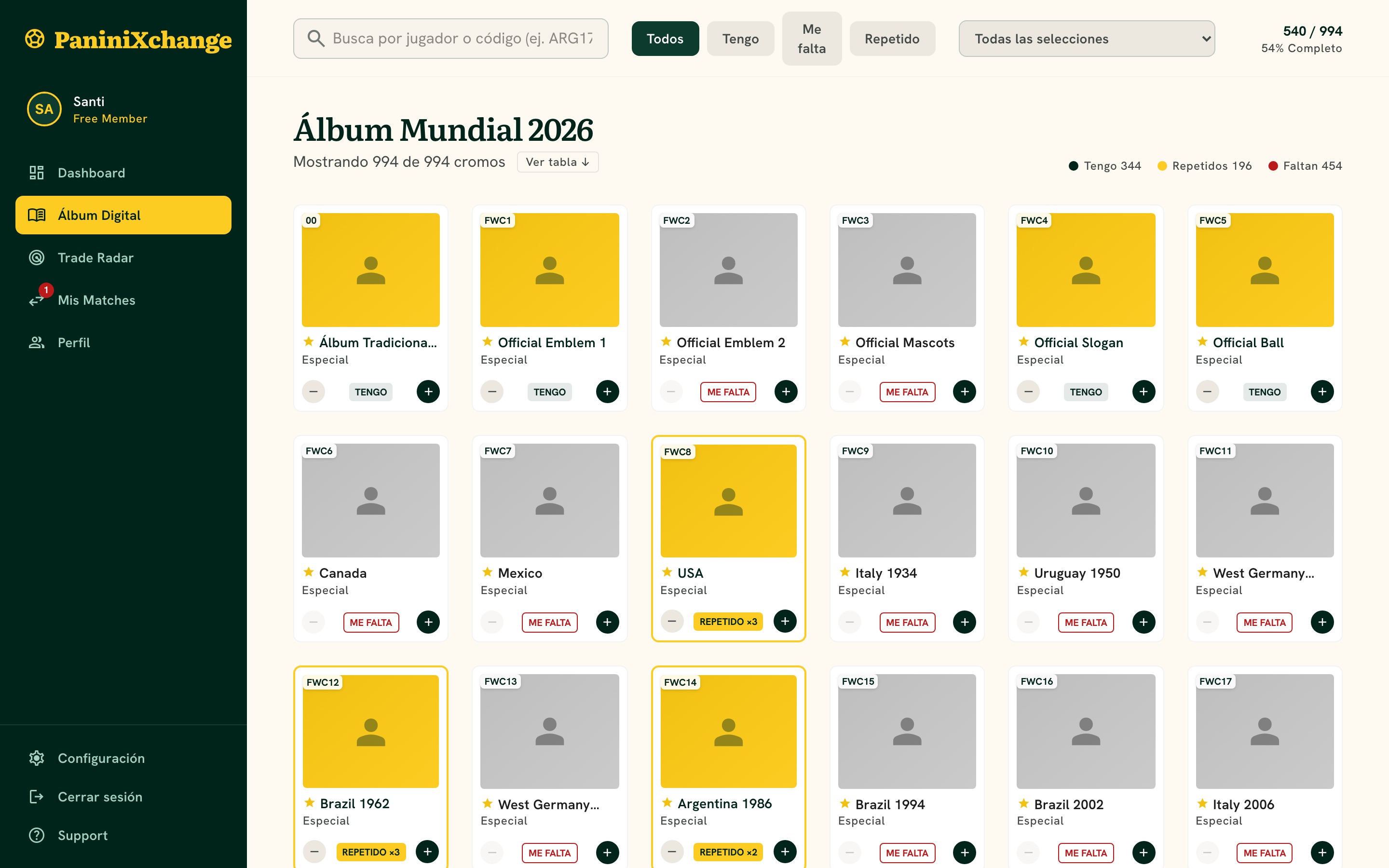Click the REPETIDO x2 badge on Argentina 1986
The image size is (1389, 868).
coord(728,852)
